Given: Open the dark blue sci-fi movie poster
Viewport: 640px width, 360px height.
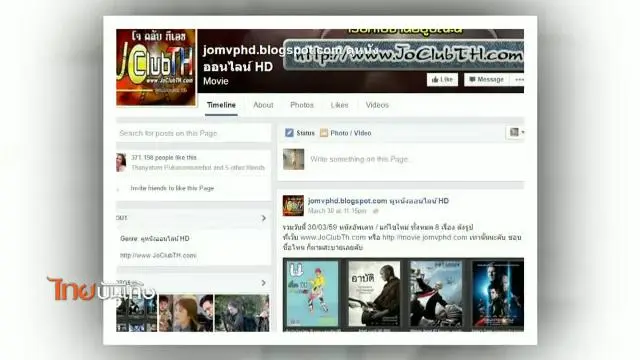Looking at the screenshot, I should click(498, 294).
